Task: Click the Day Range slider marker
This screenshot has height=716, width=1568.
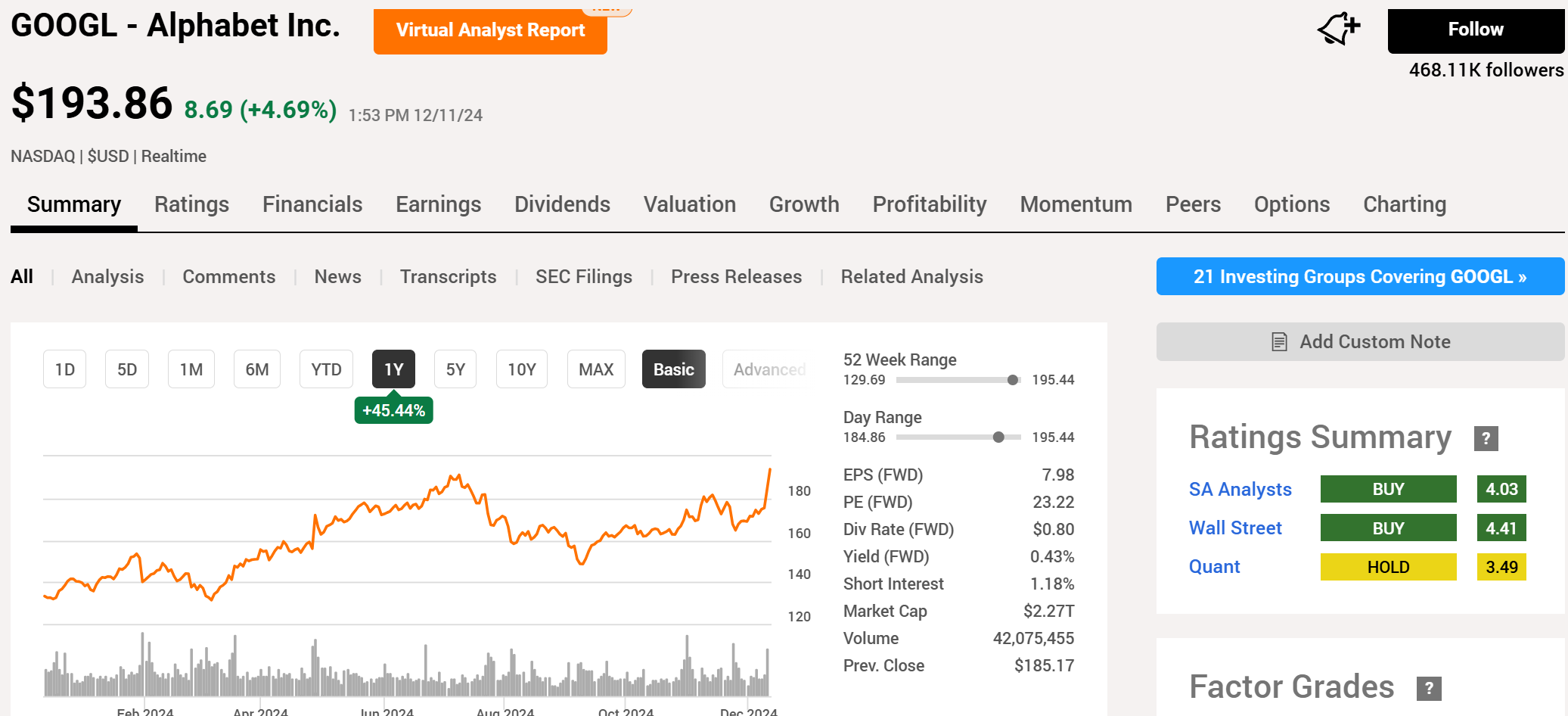Action: [998, 437]
